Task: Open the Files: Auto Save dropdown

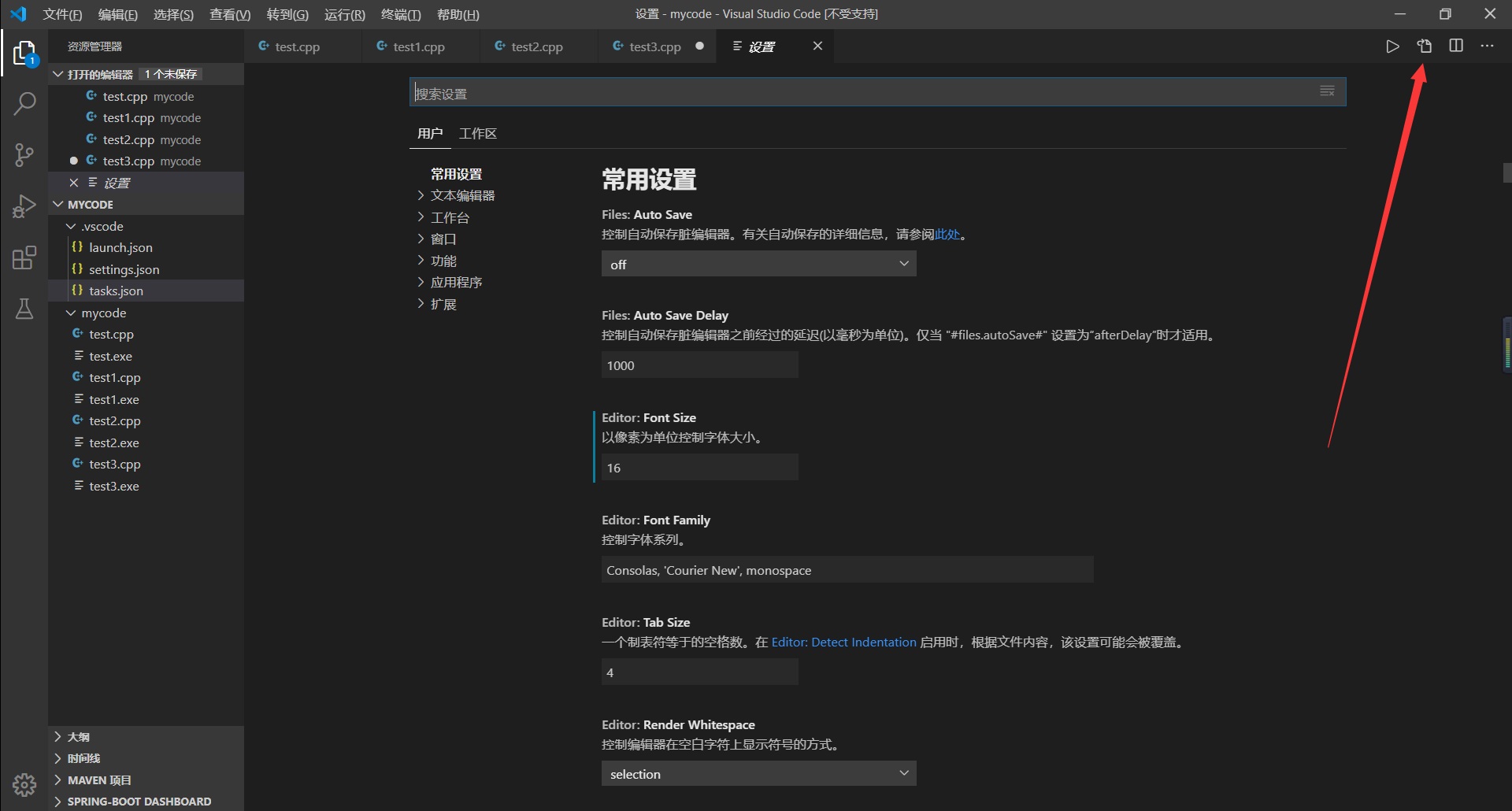Action: click(x=758, y=264)
